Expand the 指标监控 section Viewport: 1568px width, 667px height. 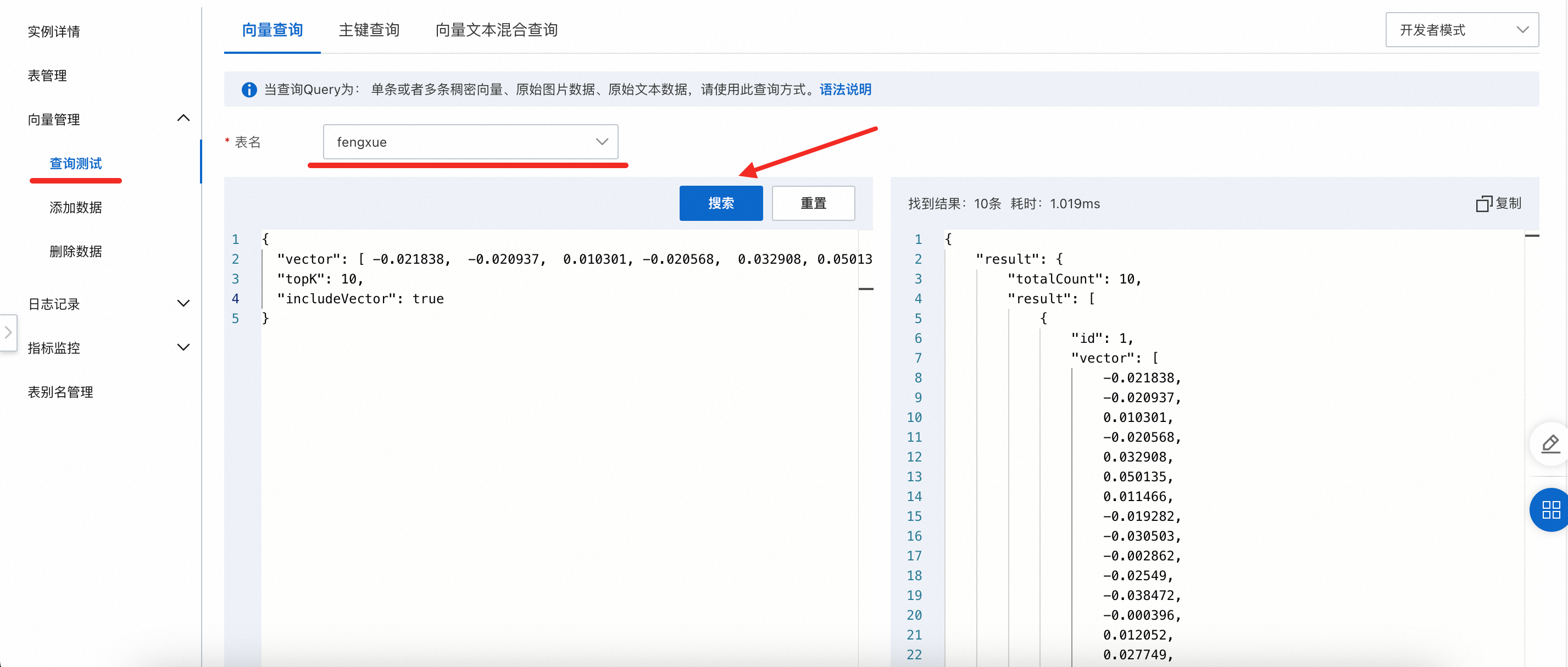(x=183, y=347)
